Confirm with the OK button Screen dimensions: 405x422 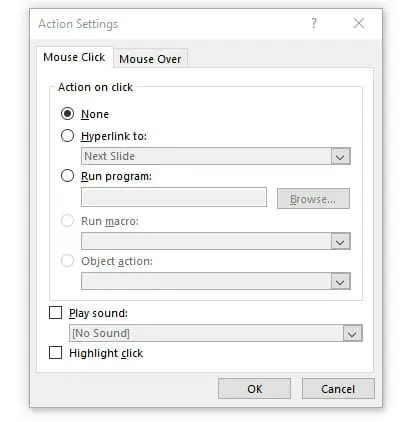tap(254, 389)
